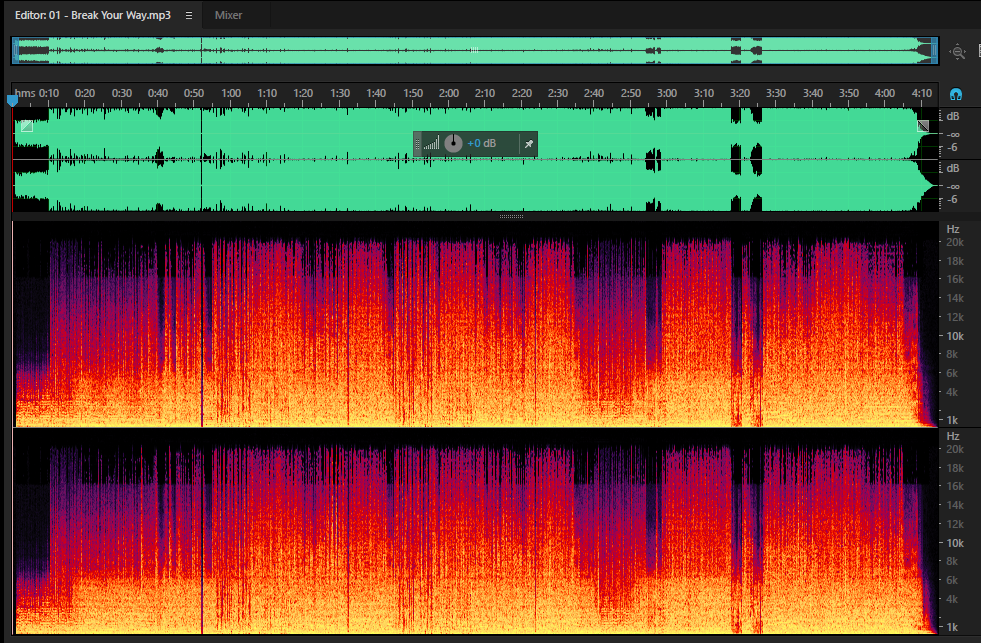The height and width of the screenshot is (643, 981).
Task: Select the Editor: 01 - Break Your Way.mp3 tab
Action: coord(93,15)
